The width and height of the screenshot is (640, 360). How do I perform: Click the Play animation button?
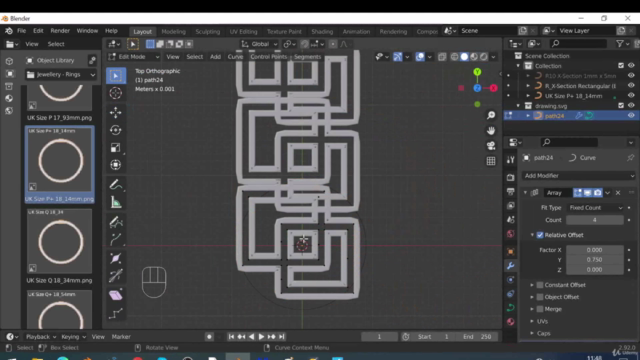261,337
